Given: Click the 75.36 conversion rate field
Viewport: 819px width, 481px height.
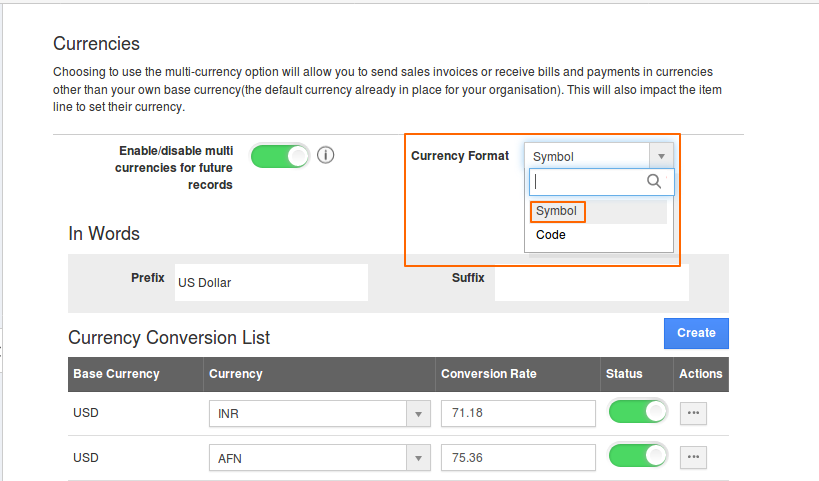Looking at the screenshot, I should coord(519,458).
